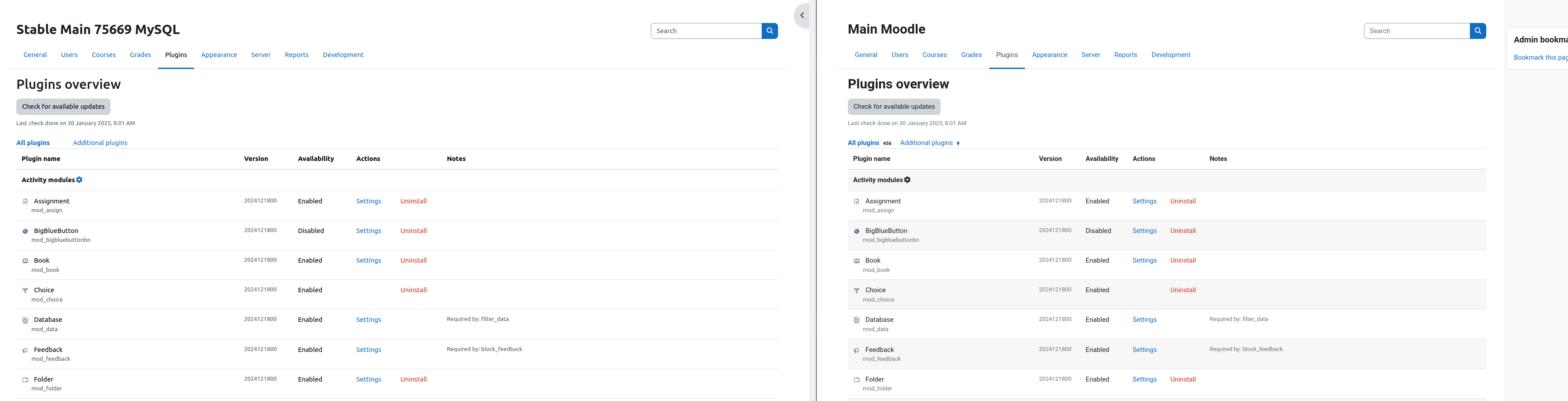
Task: Click search magnifier icon in Main Moodle page
Action: tap(1477, 31)
